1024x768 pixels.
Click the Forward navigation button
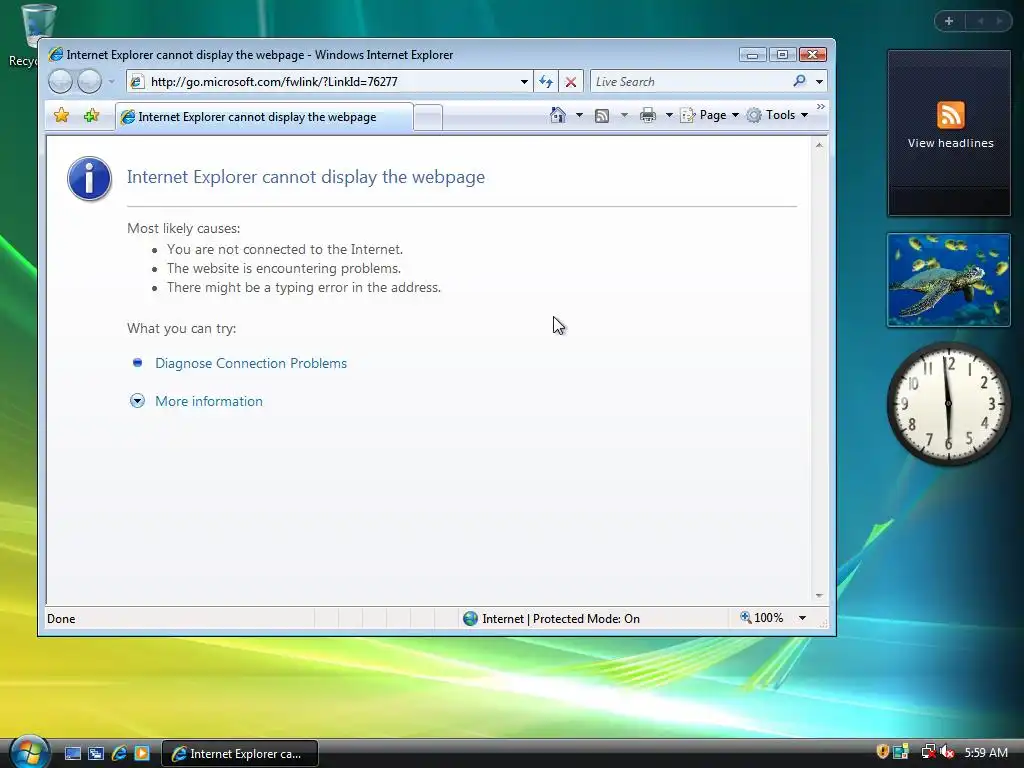[89, 82]
